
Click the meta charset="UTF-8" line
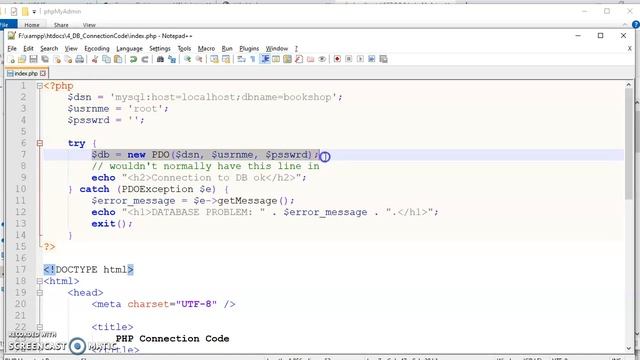[x=163, y=304]
